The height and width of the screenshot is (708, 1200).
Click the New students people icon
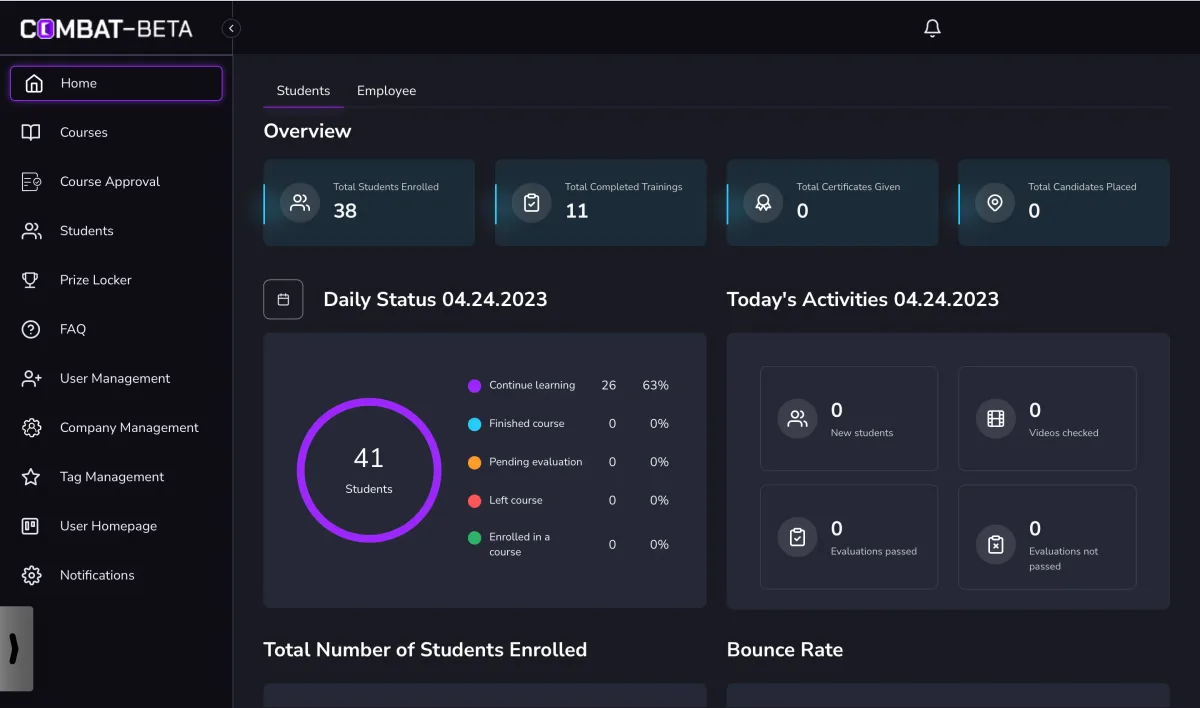[x=797, y=419]
